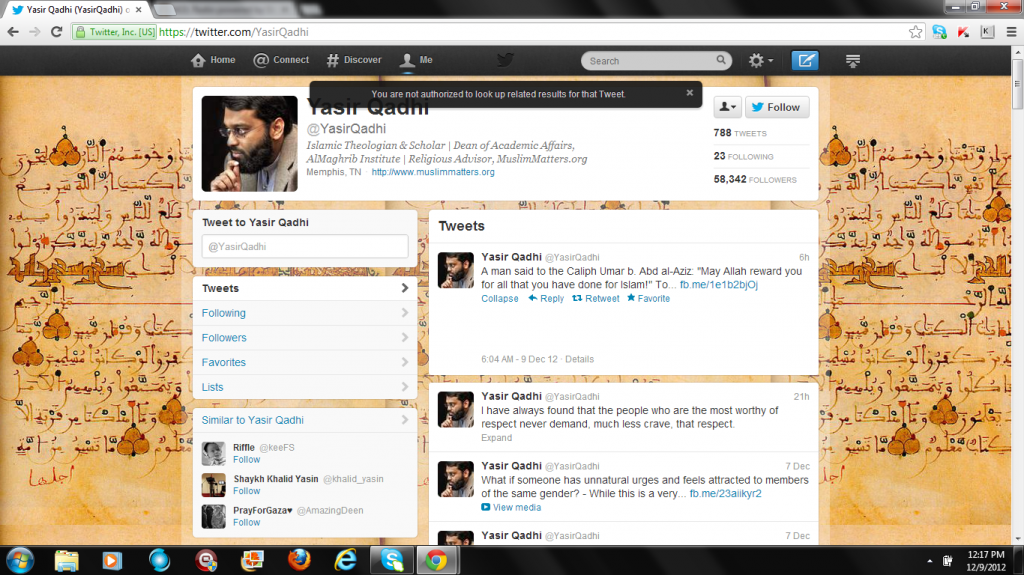Compose new tweet button
Viewport: 1024px width, 575px height.
tap(805, 60)
